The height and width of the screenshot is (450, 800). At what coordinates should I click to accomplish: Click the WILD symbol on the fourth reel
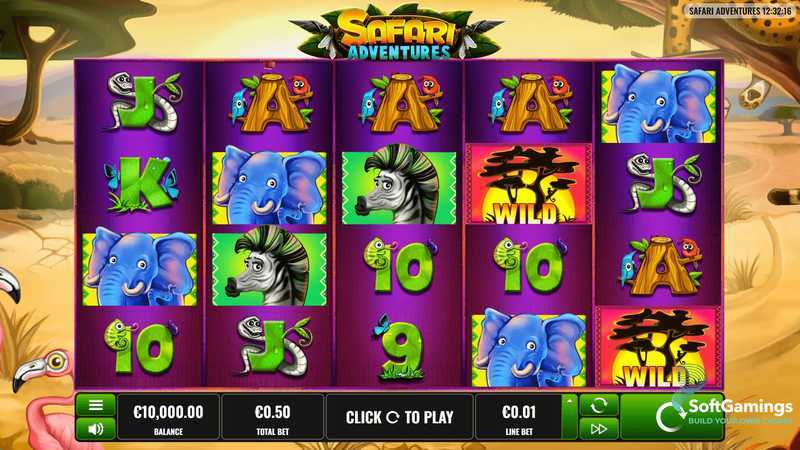(x=529, y=185)
